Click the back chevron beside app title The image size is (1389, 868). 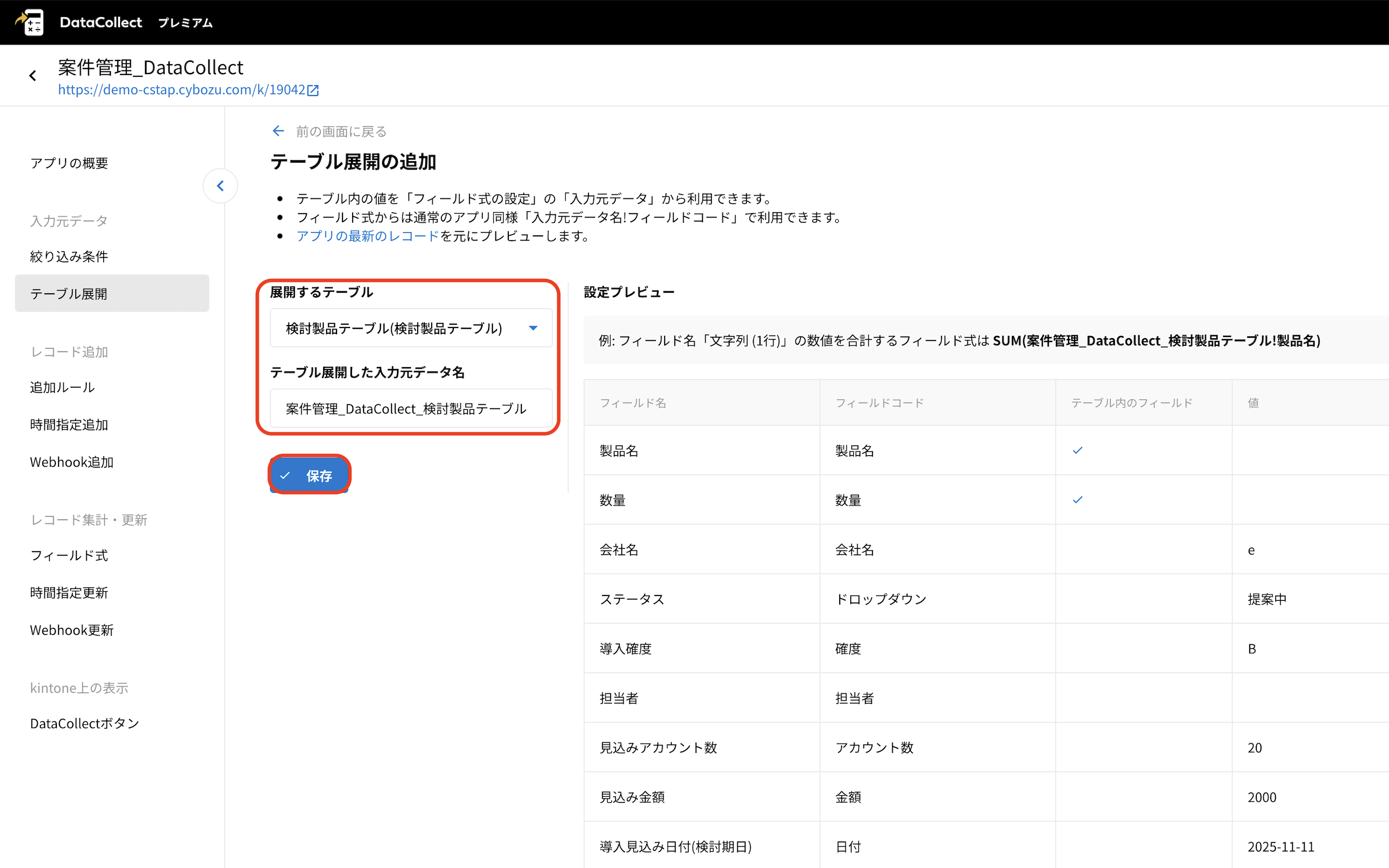pyautogui.click(x=33, y=76)
